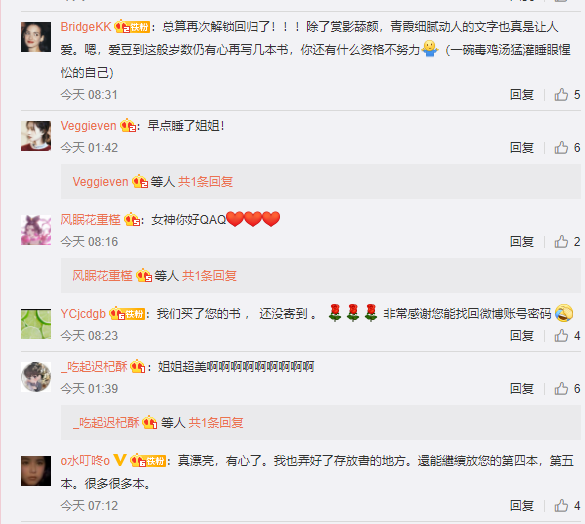This screenshot has height=524, width=585.
Task: Tap thumbs-up on the 01:39 comment
Action: pyautogui.click(x=561, y=389)
